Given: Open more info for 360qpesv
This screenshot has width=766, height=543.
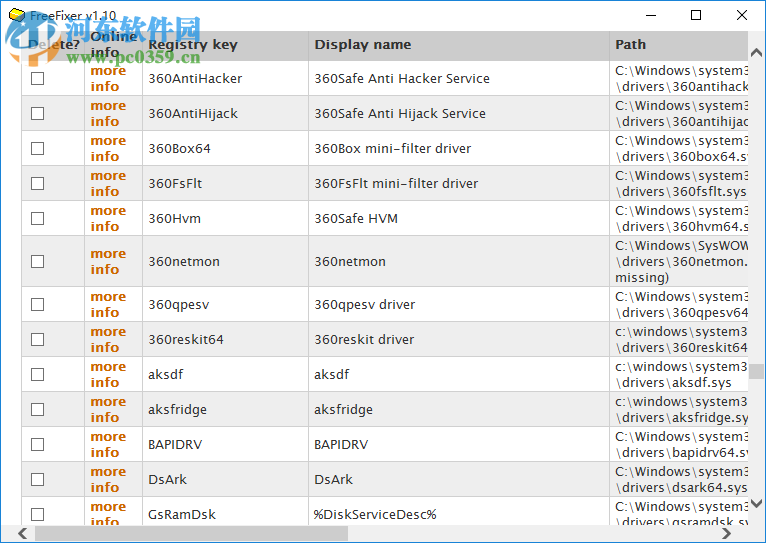Looking at the screenshot, I should [108, 305].
